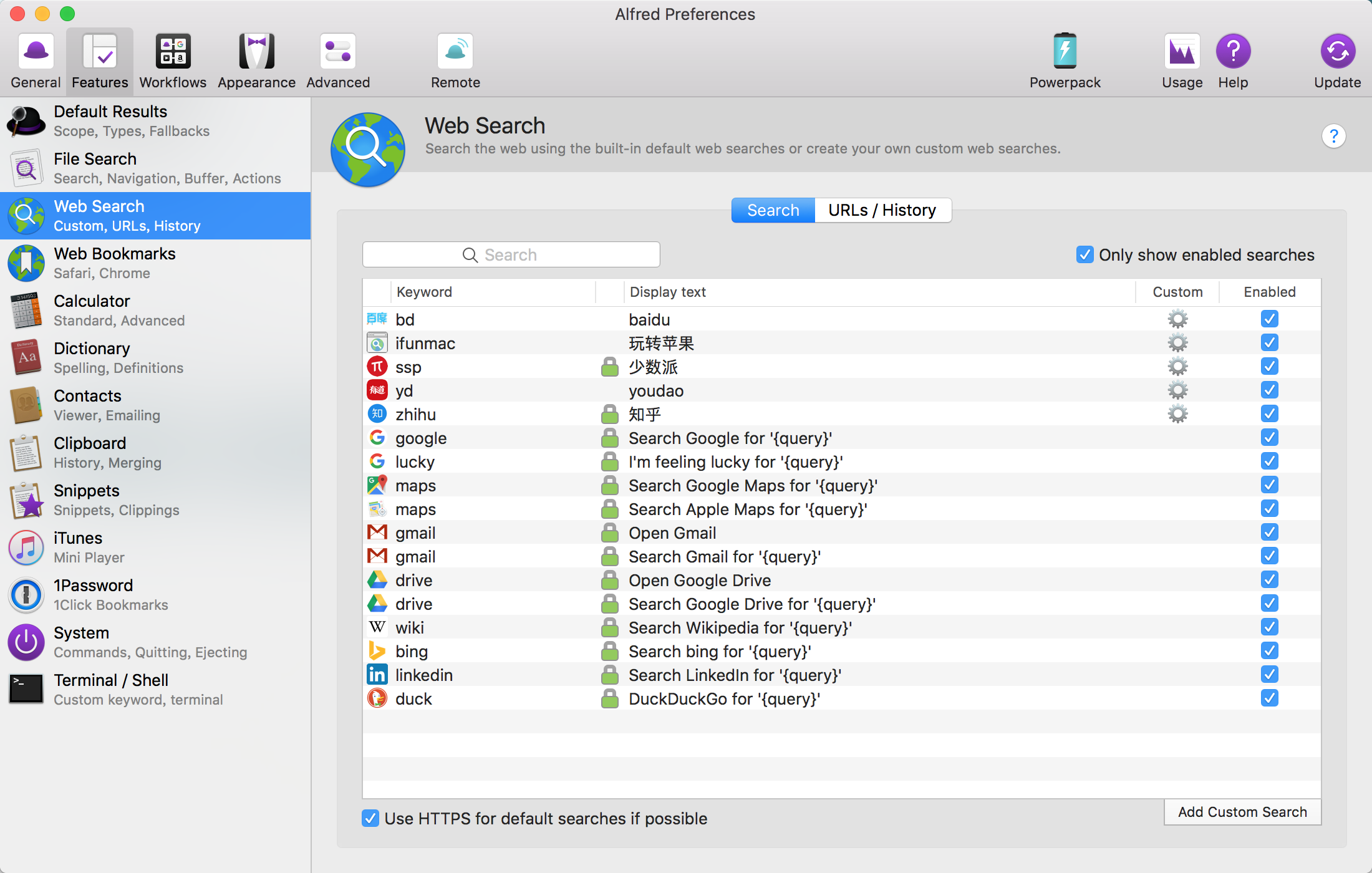This screenshot has height=873, width=1372.
Task: Select the Search segment tab
Action: (x=773, y=210)
